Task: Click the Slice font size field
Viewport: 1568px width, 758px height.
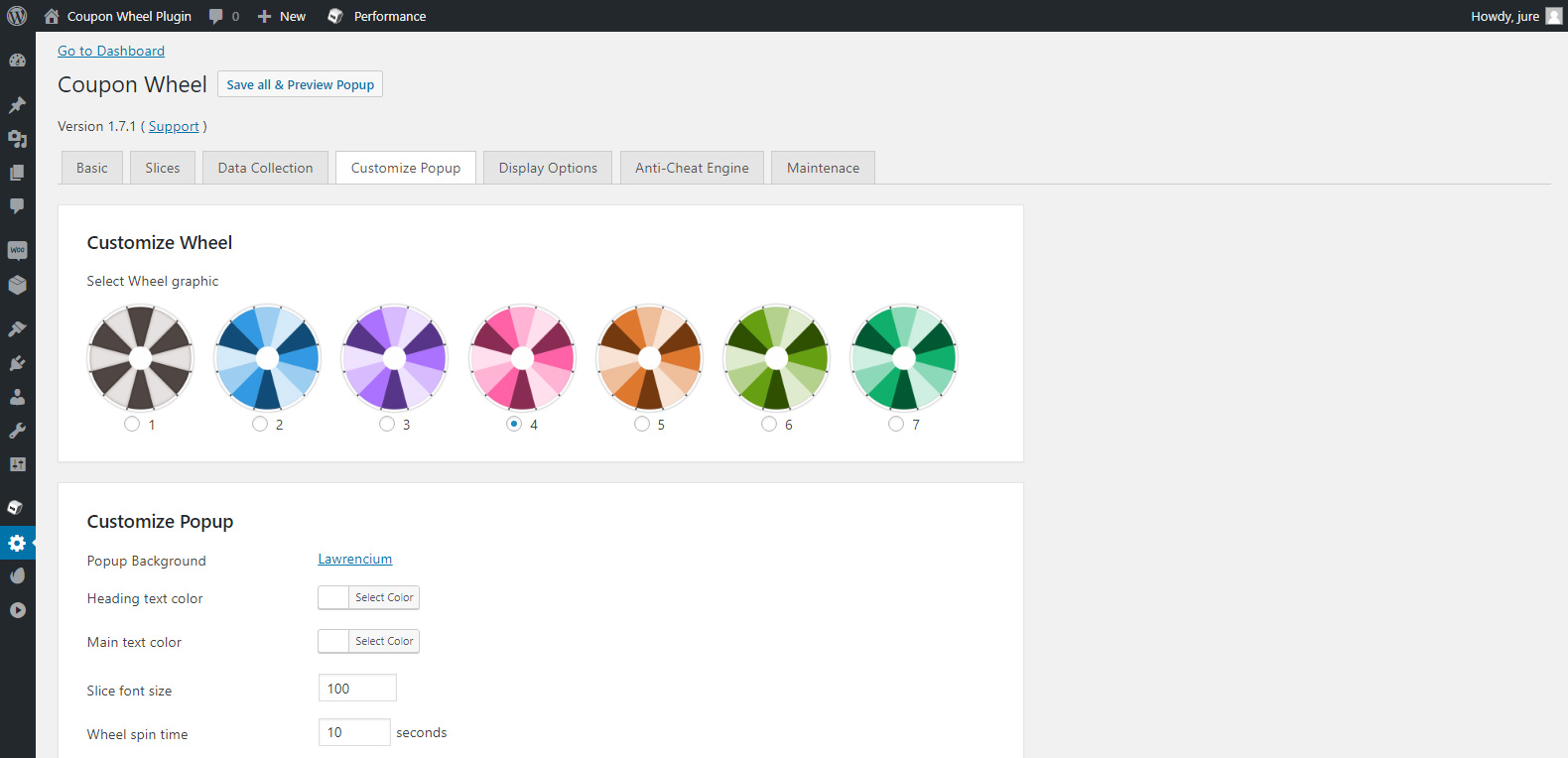Action: 357,689
